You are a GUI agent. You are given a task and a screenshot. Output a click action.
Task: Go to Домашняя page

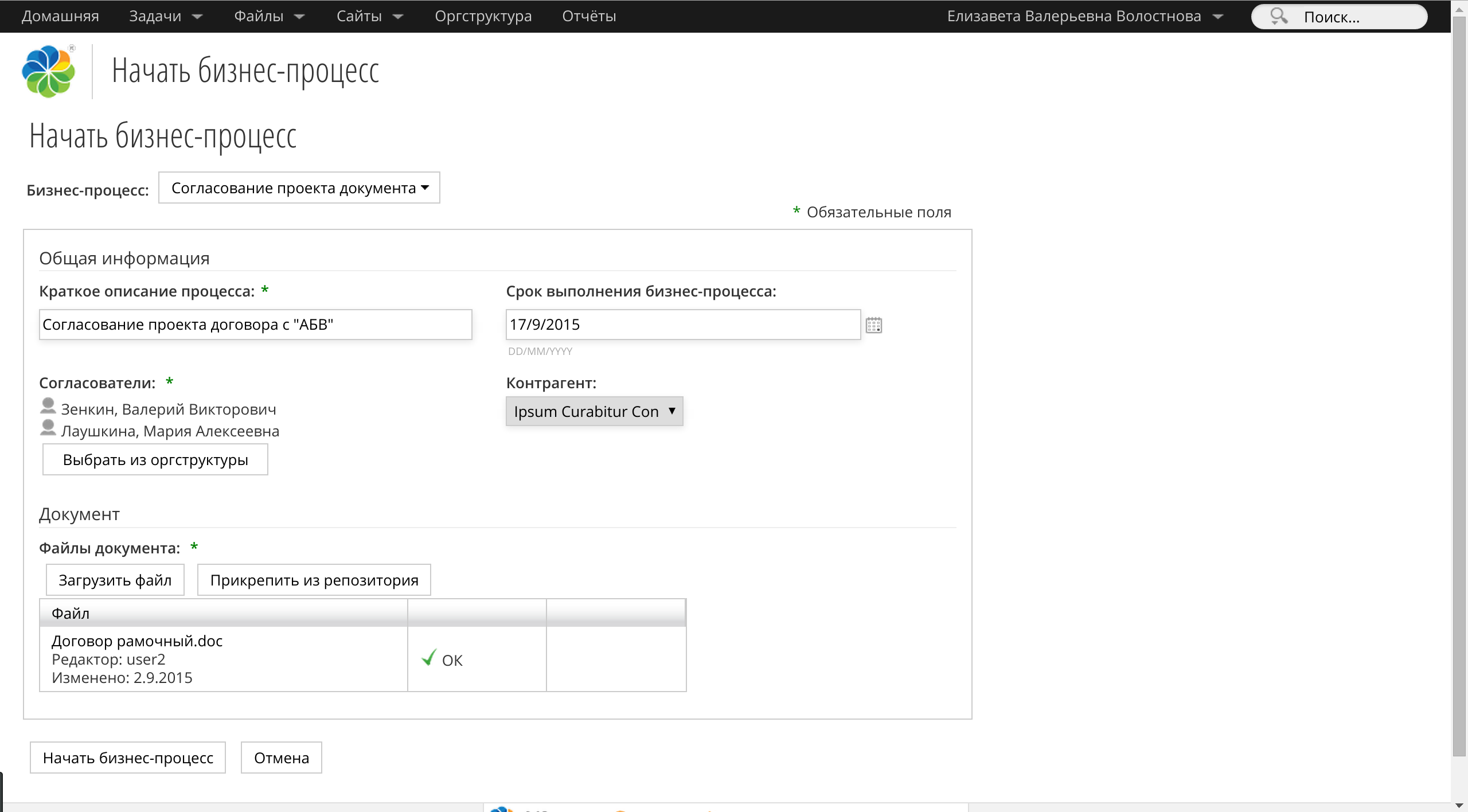pyautogui.click(x=60, y=17)
